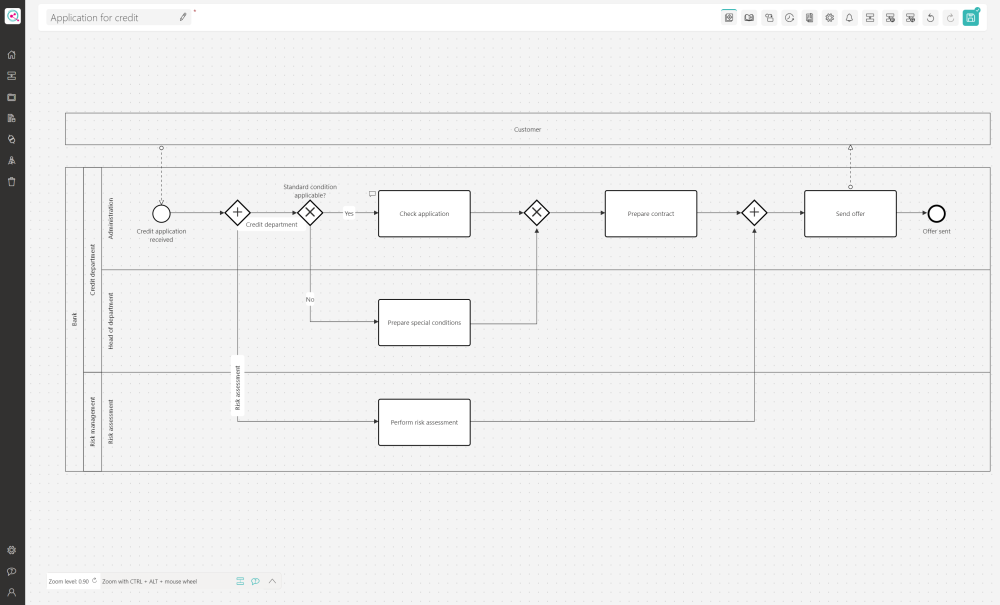Open settings gear at bottom of sidebar
1000x605 pixels.
click(x=11, y=550)
